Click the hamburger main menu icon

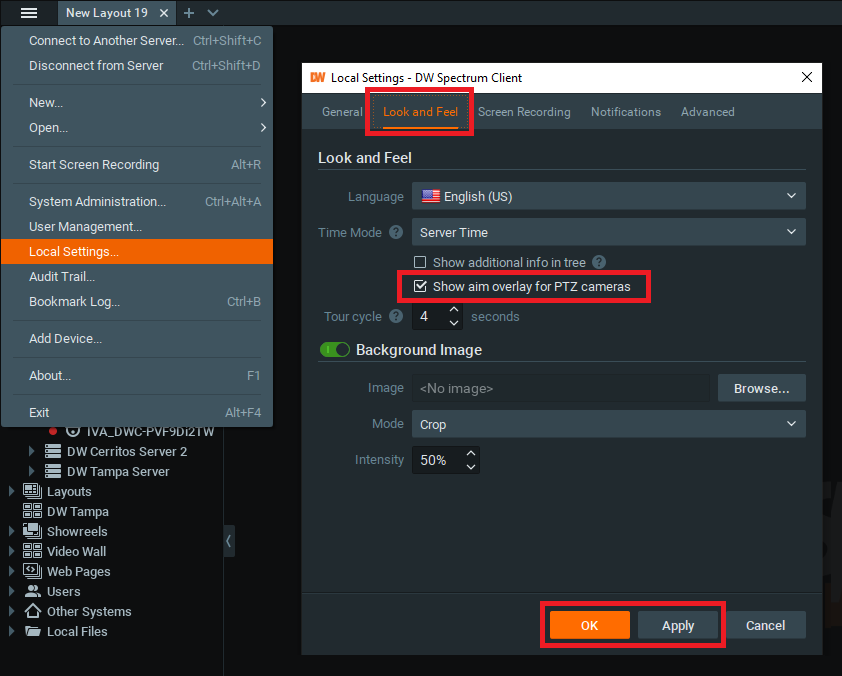click(x=29, y=13)
